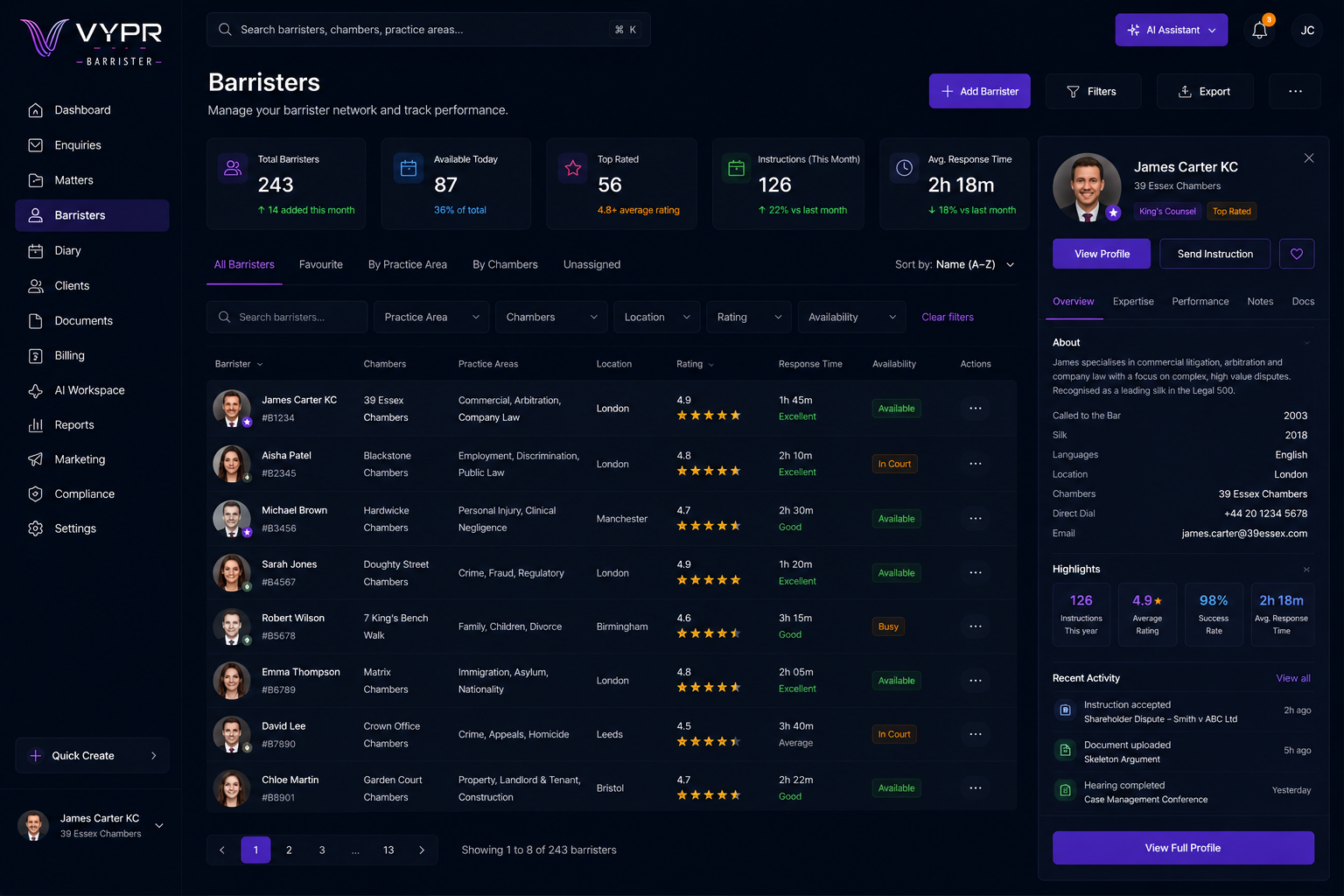Open the notifications bell

(1260, 30)
